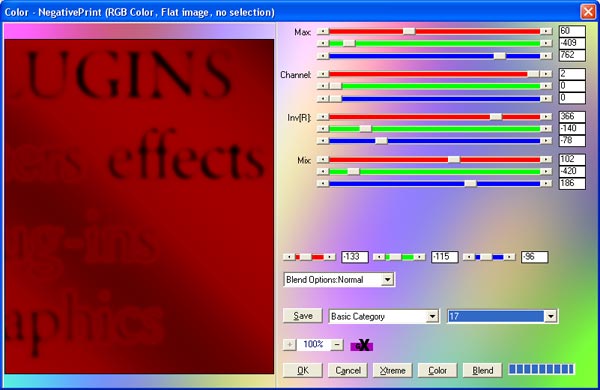Viewport: 600px width, 390px height.
Task: Open the preset 17 dropdown
Action: pyautogui.click(x=551, y=316)
